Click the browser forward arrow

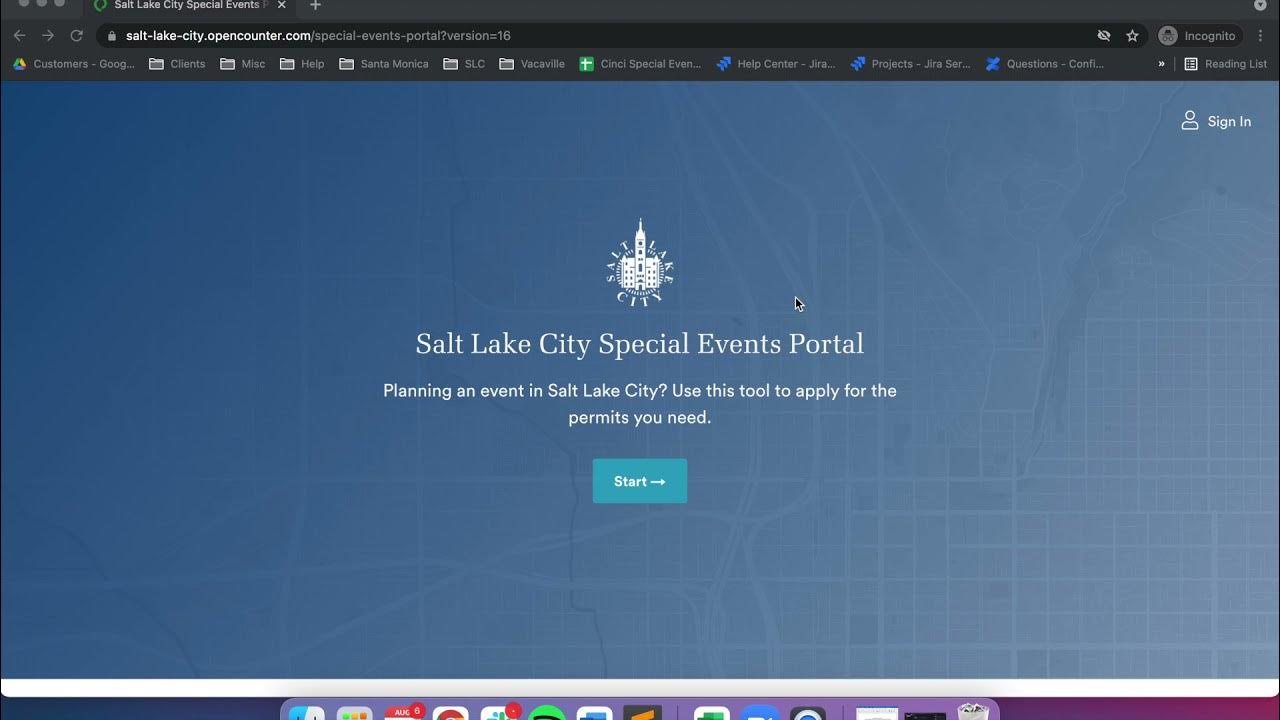(48, 36)
